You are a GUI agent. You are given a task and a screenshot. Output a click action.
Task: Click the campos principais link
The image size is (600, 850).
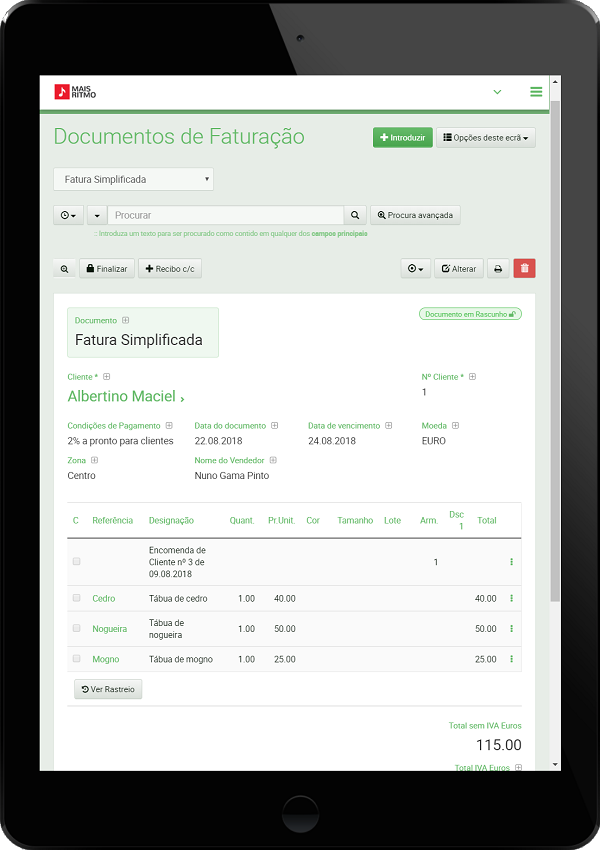(339, 234)
